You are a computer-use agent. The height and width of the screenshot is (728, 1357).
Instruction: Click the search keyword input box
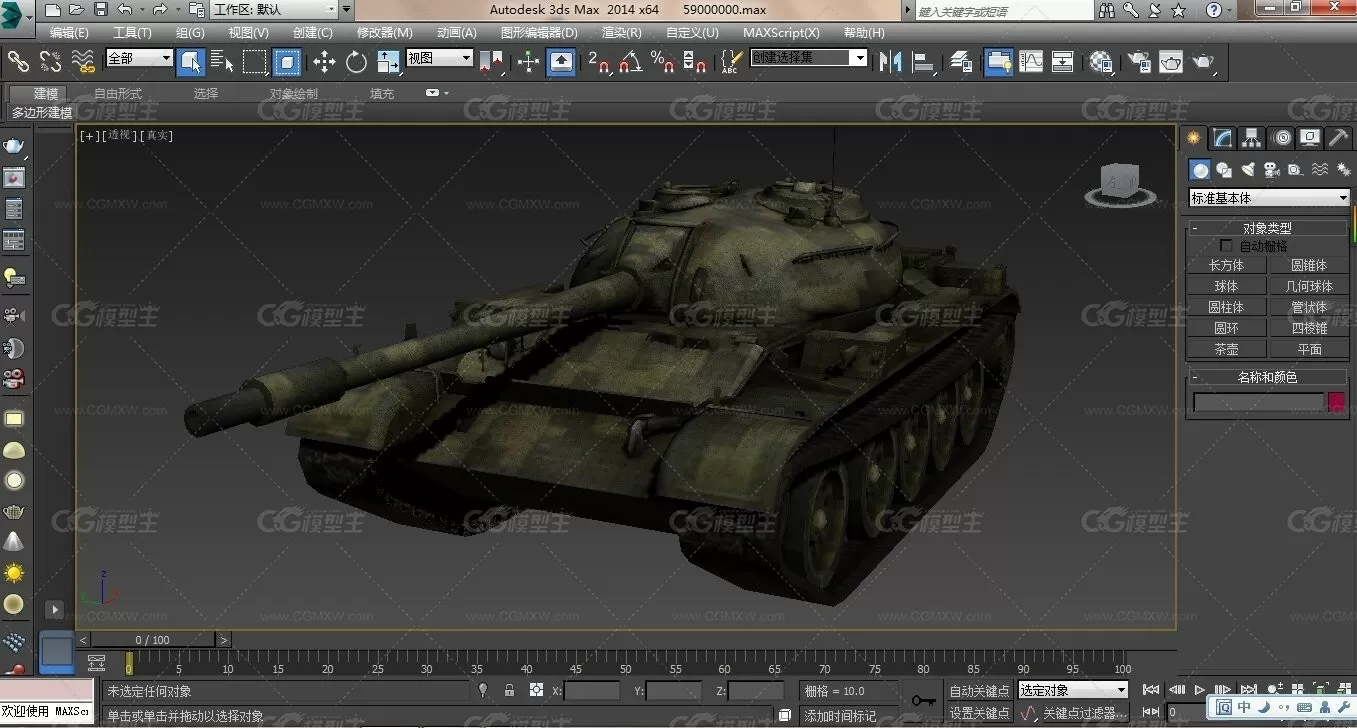tap(1004, 11)
